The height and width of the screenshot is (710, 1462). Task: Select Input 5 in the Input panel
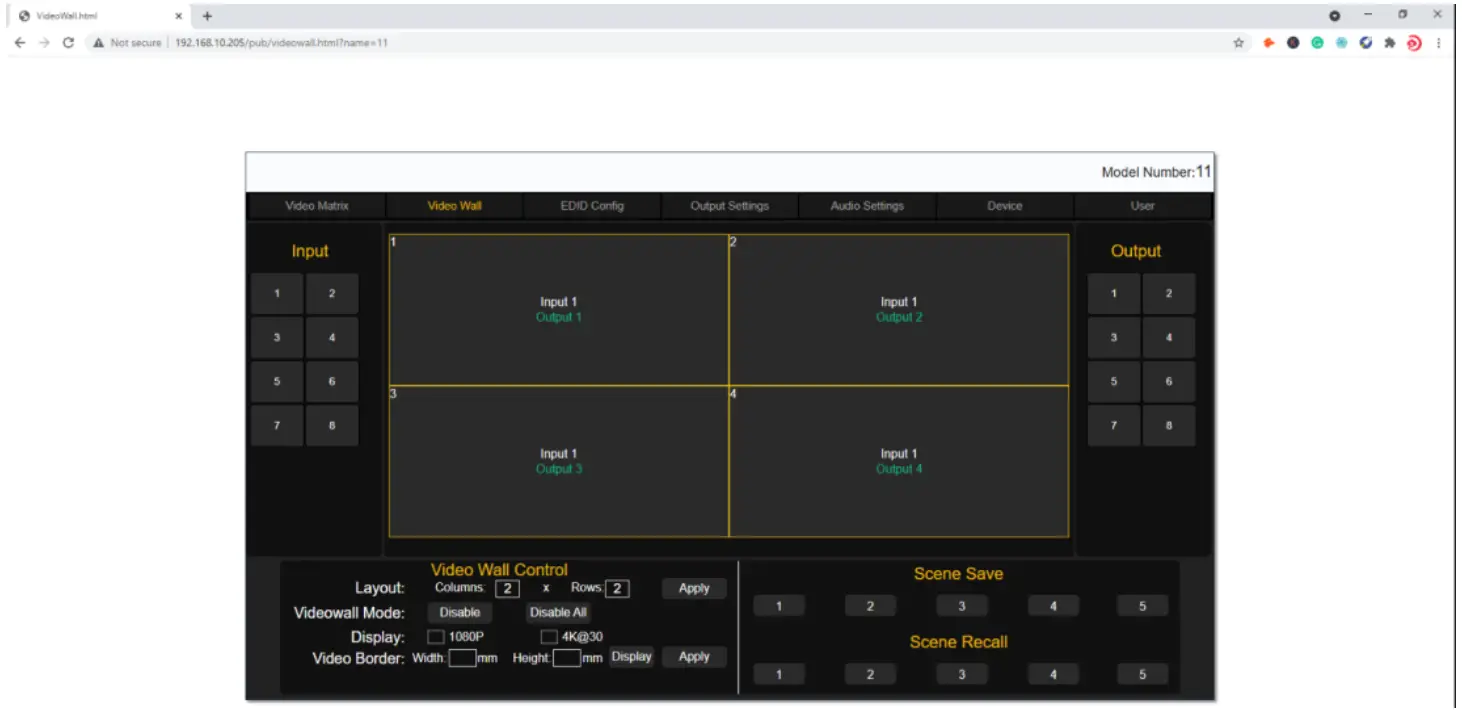[x=276, y=381]
